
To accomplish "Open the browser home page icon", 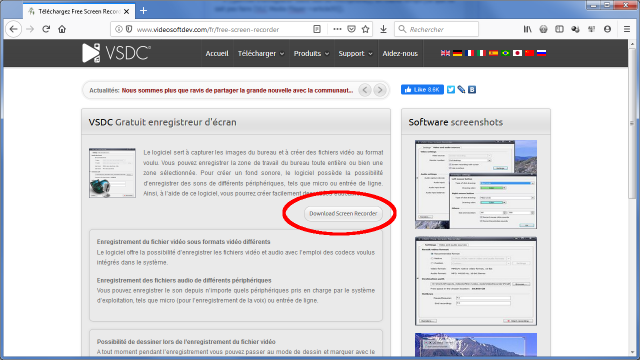I will click(62, 29).
